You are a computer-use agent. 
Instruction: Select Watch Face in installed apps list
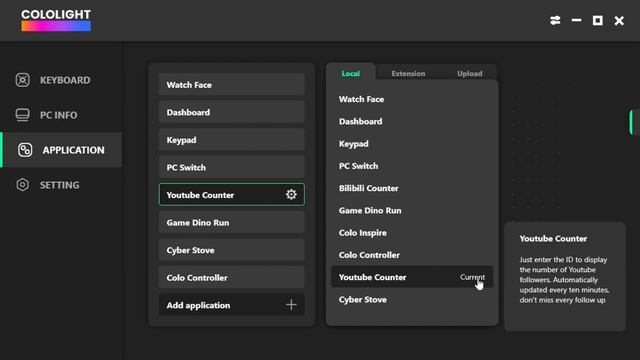click(231, 84)
